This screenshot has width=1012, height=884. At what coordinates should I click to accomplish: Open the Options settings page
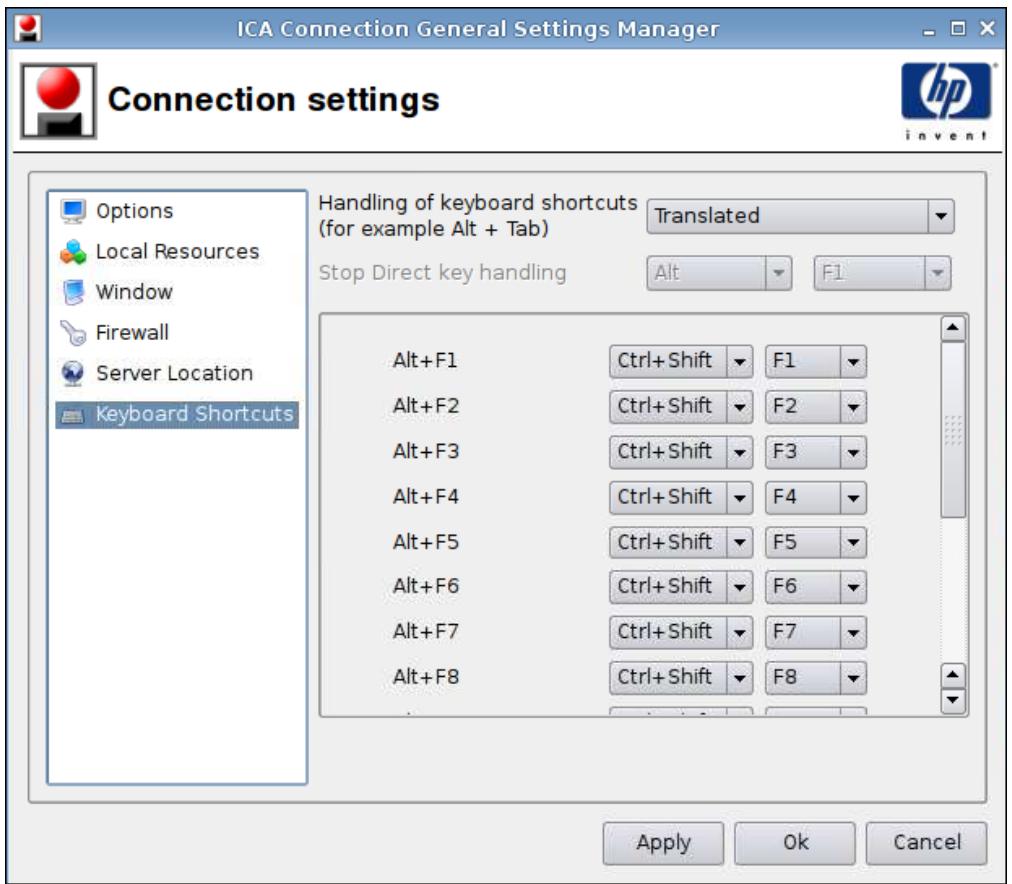(134, 211)
